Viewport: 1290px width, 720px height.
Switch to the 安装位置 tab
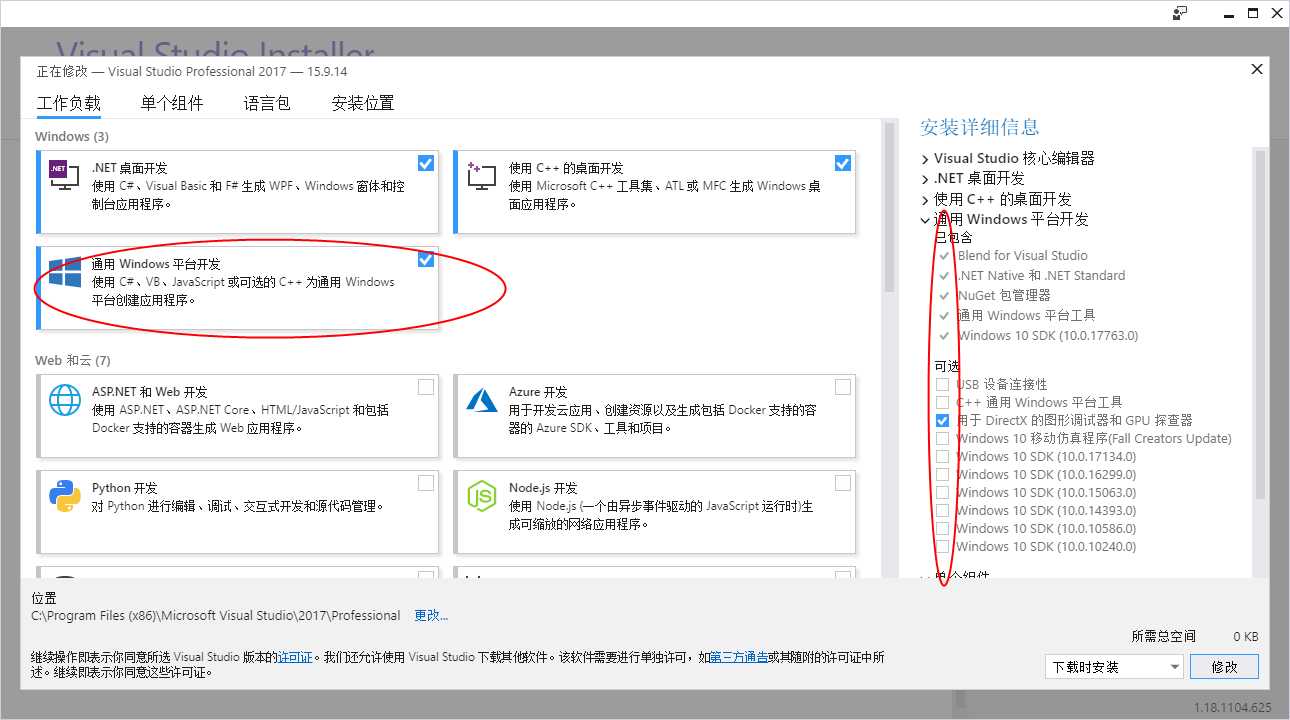[363, 103]
